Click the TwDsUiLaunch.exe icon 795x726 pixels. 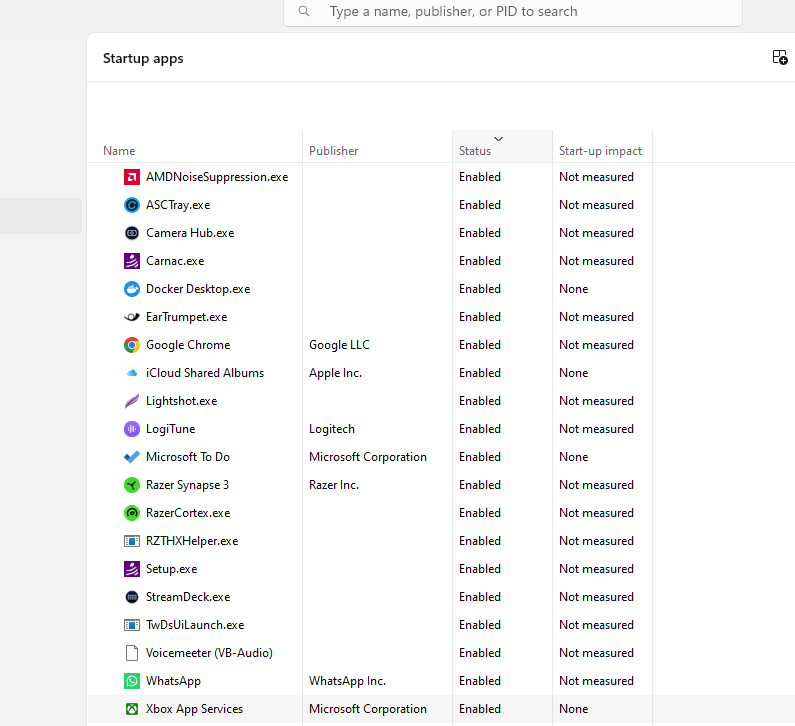[132, 625]
